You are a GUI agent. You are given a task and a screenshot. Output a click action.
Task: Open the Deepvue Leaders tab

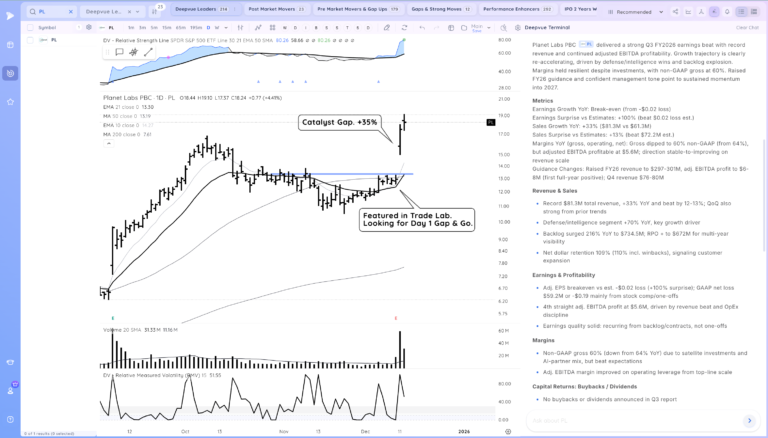tap(200, 9)
